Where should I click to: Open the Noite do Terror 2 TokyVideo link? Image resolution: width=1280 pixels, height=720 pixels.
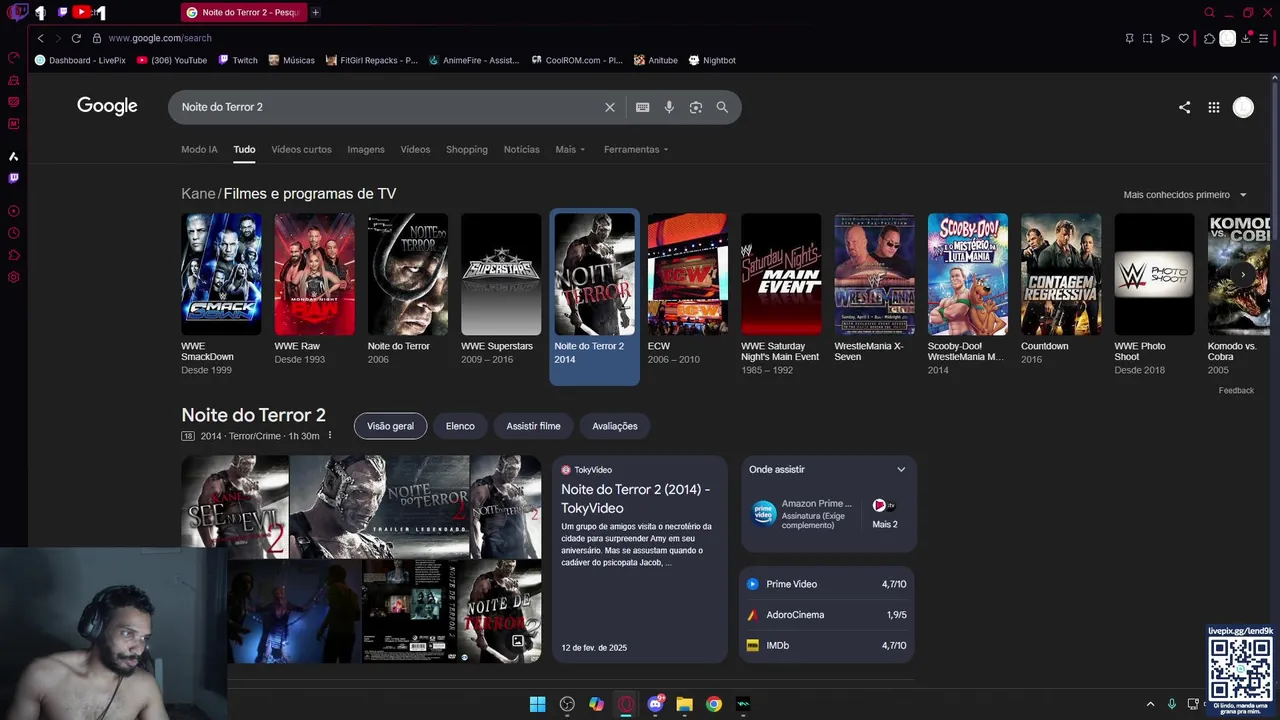click(x=636, y=498)
